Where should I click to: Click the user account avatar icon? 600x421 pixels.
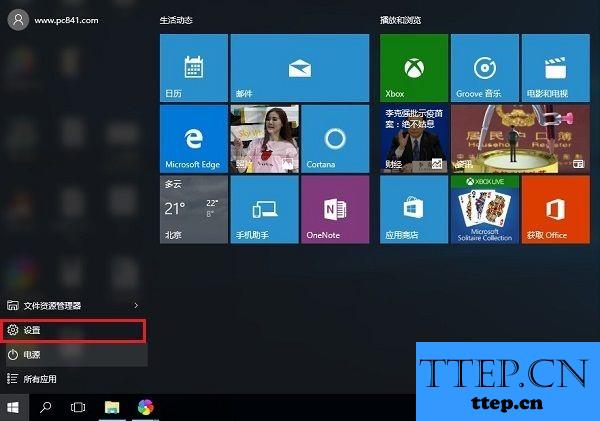pyautogui.click(x=18, y=20)
